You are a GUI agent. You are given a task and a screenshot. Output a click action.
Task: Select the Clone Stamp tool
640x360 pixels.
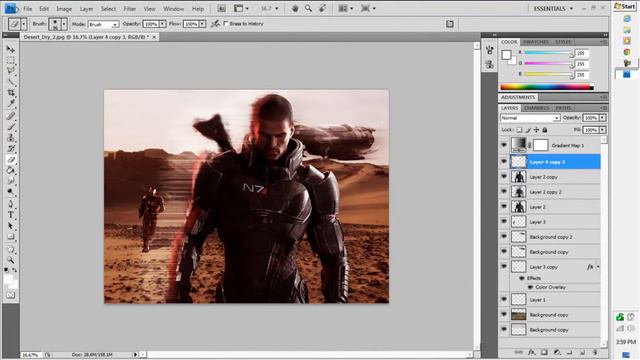(x=11, y=138)
